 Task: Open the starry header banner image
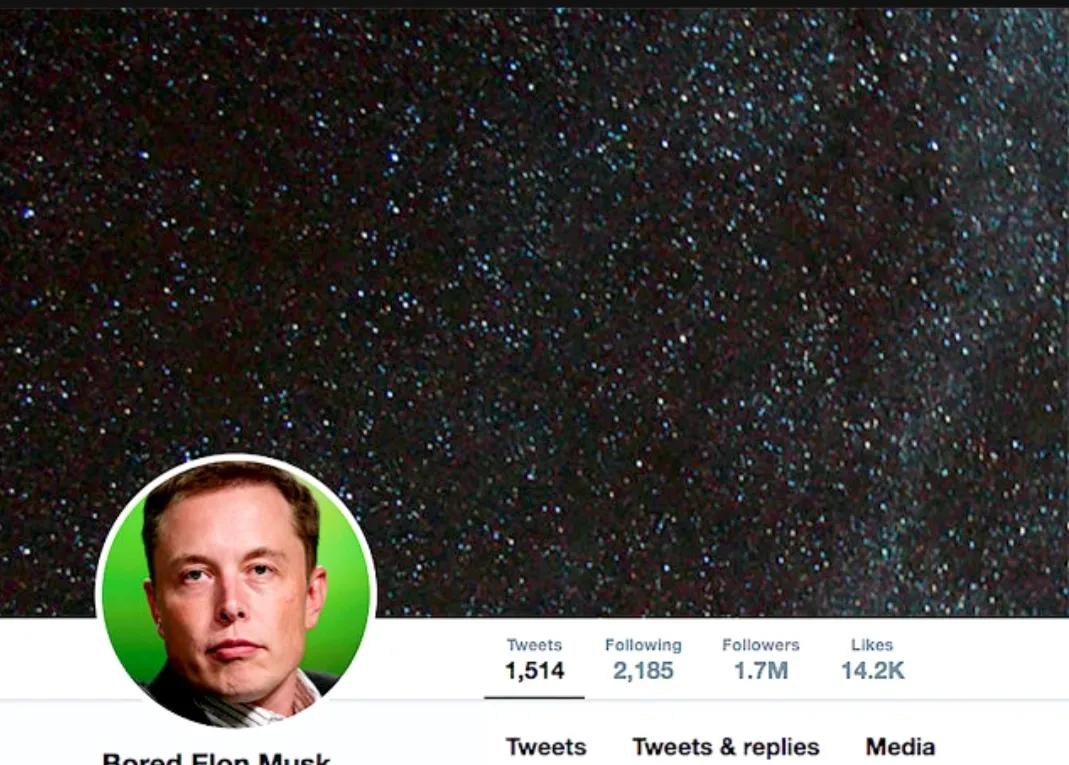click(x=534, y=312)
